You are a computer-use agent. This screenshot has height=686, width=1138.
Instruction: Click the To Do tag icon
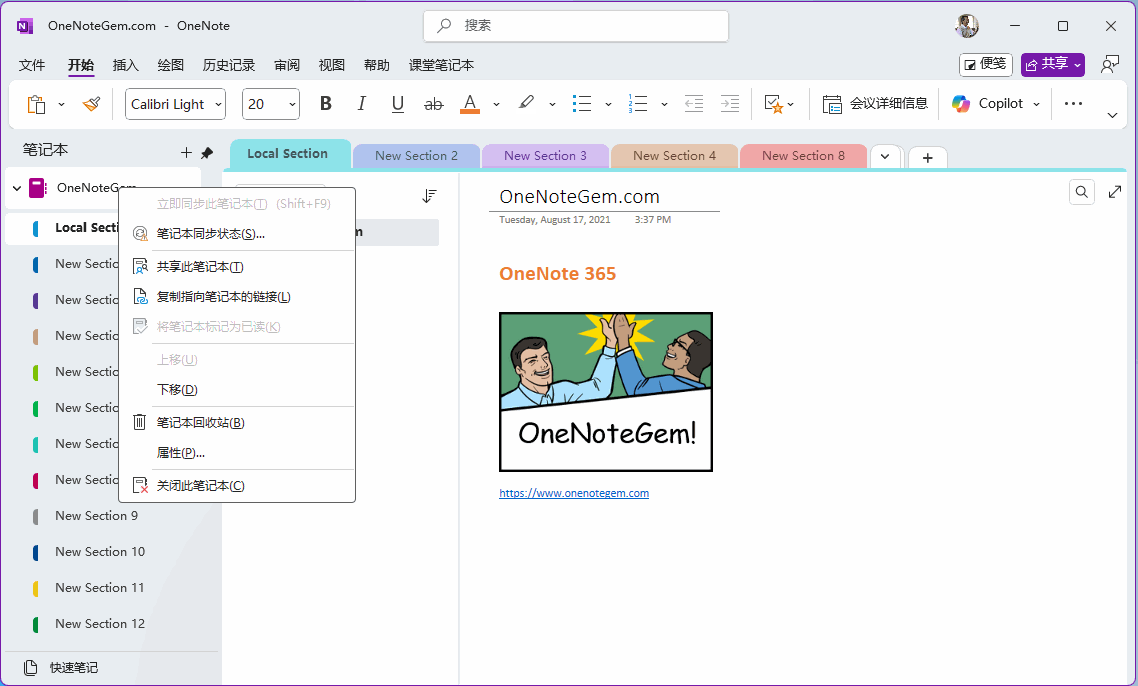point(774,104)
